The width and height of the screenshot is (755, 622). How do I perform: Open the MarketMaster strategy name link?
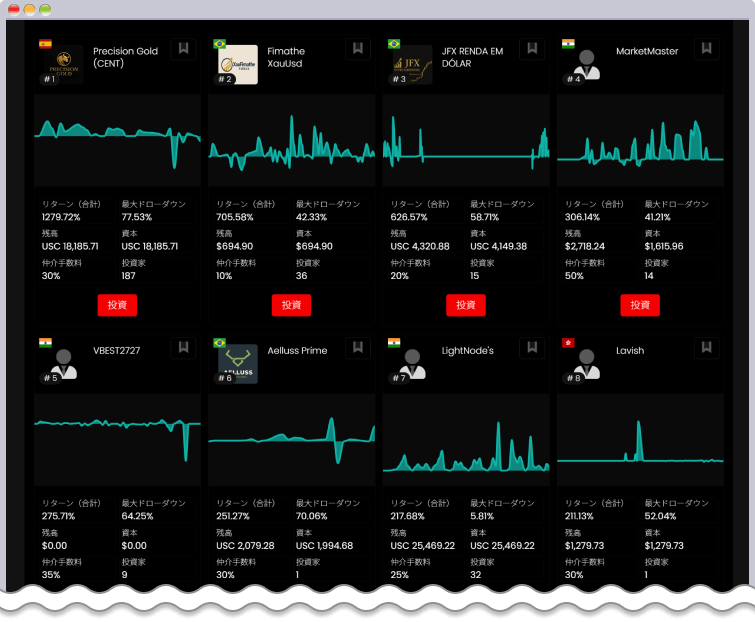[x=647, y=51]
